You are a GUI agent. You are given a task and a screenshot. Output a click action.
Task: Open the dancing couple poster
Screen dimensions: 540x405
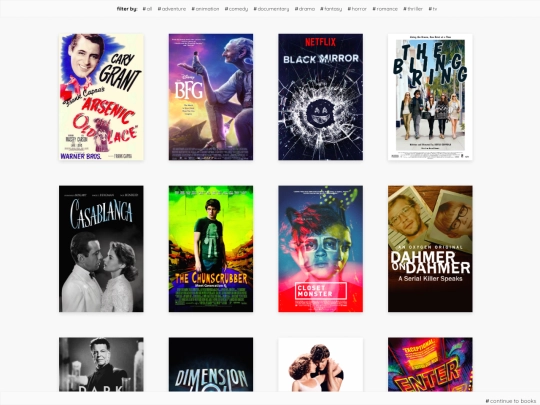click(320, 364)
